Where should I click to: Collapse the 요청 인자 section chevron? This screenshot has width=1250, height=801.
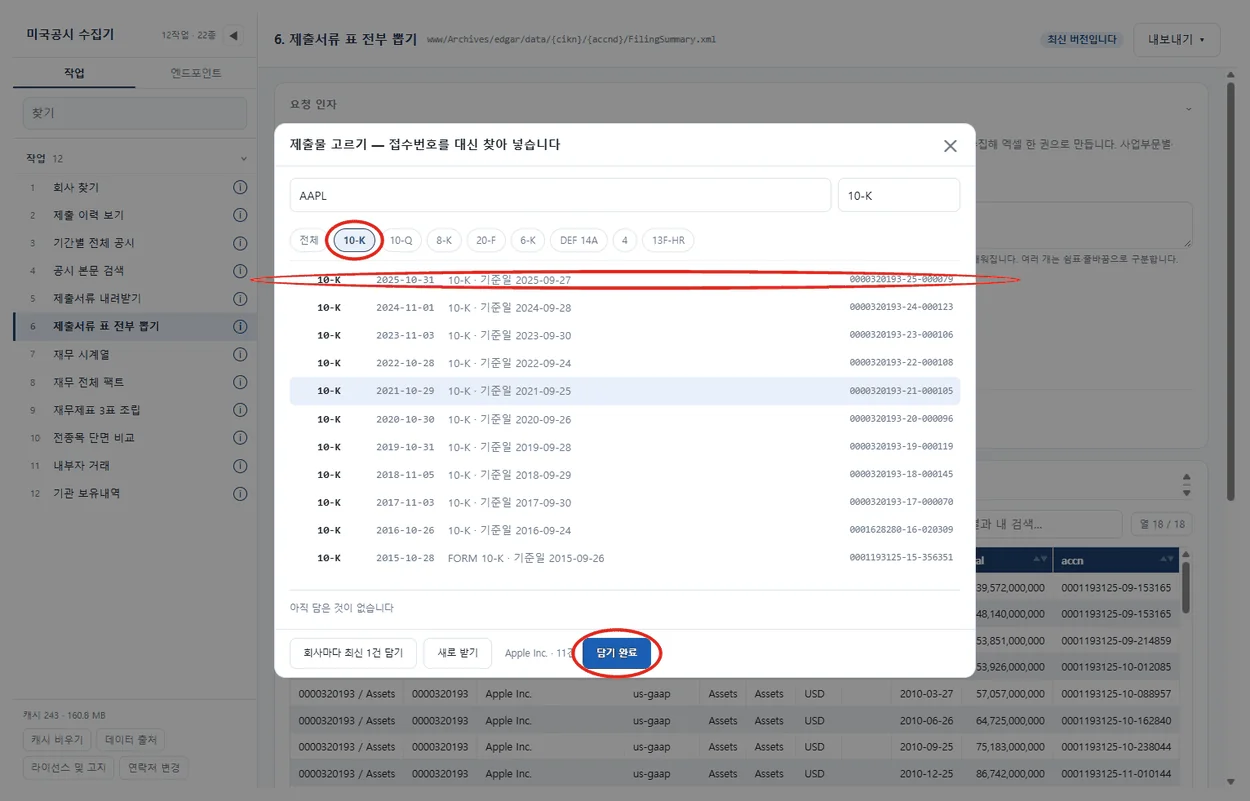pos(1189,108)
